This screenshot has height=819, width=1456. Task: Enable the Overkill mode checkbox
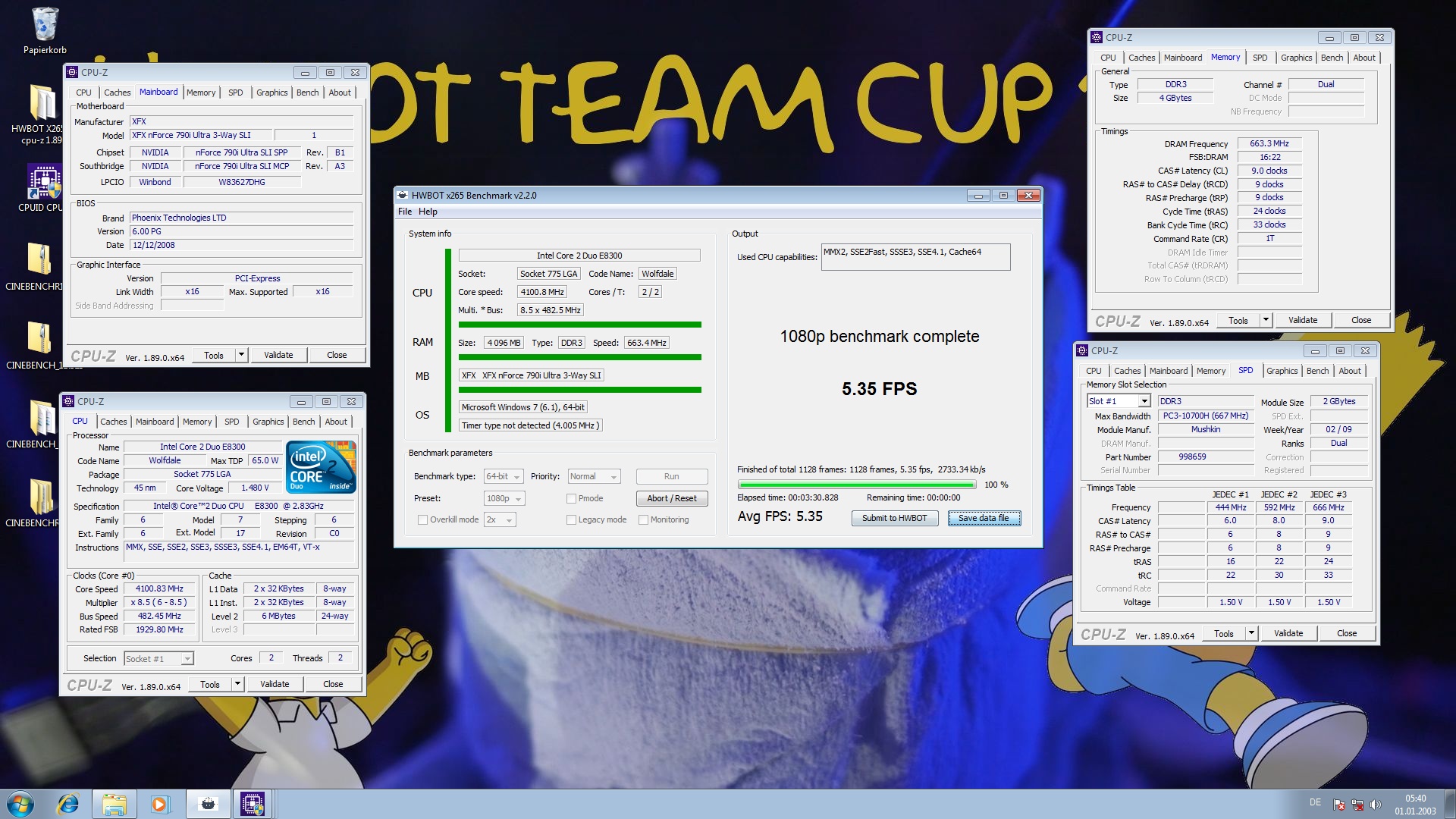(x=422, y=519)
